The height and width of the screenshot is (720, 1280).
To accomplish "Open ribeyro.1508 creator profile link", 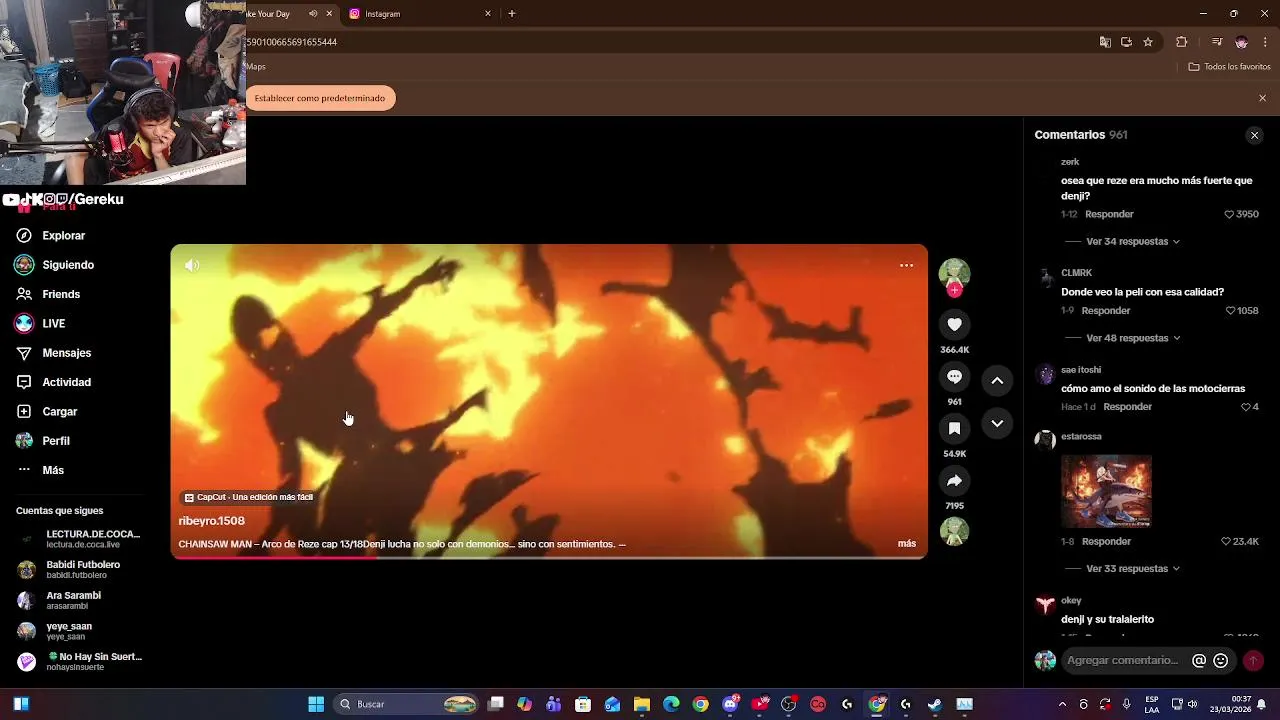I will pos(211,521).
